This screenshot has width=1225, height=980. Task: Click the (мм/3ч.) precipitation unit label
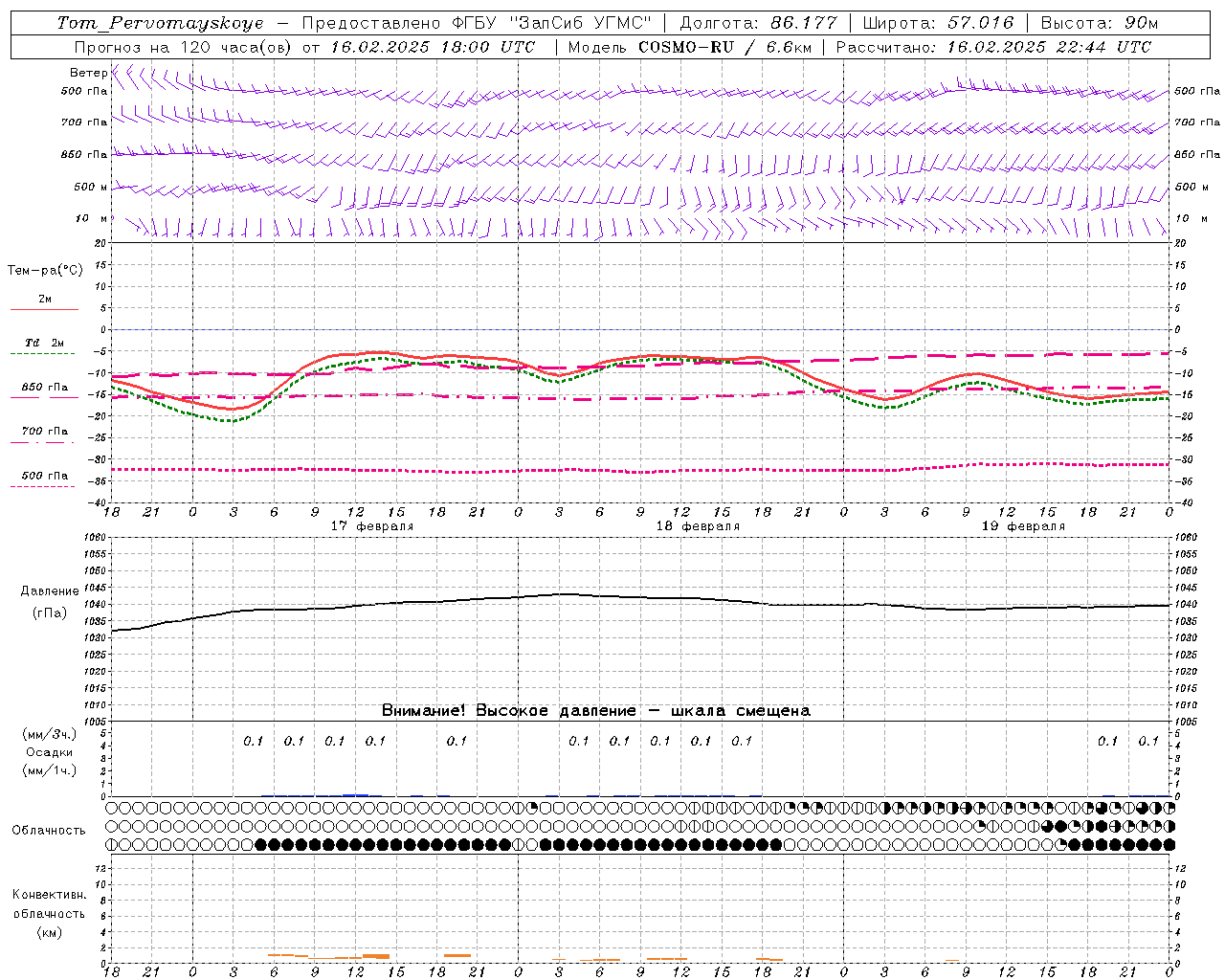point(50,734)
